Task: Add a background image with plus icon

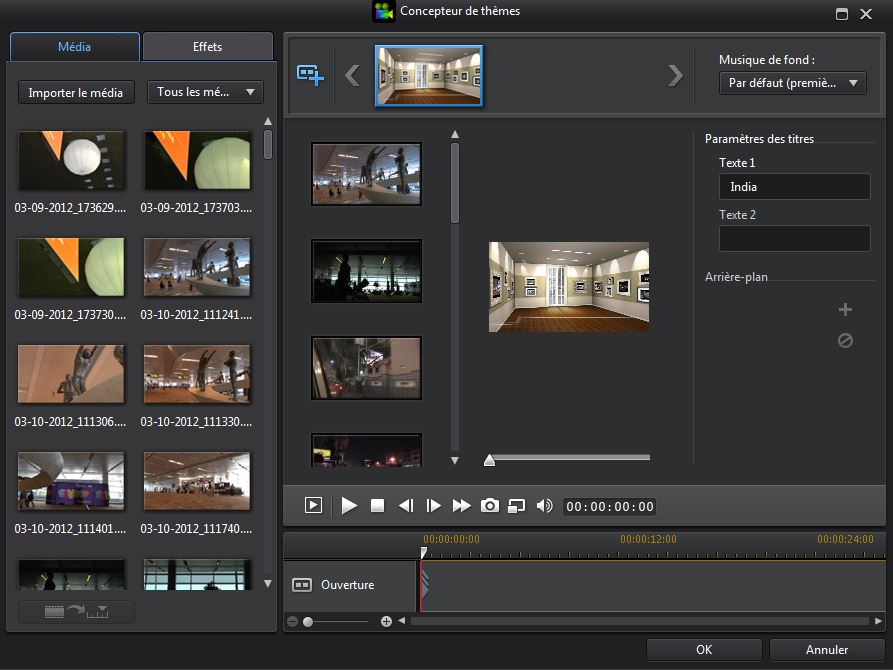Action: [845, 310]
